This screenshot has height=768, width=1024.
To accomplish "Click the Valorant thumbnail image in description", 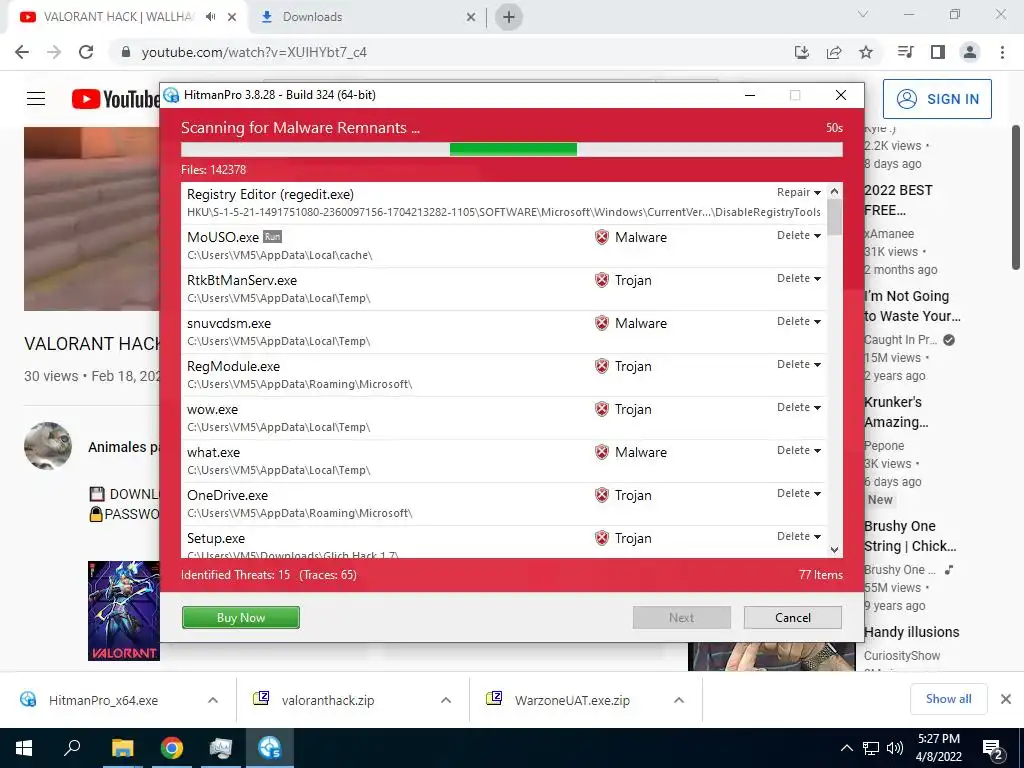I will [x=124, y=611].
